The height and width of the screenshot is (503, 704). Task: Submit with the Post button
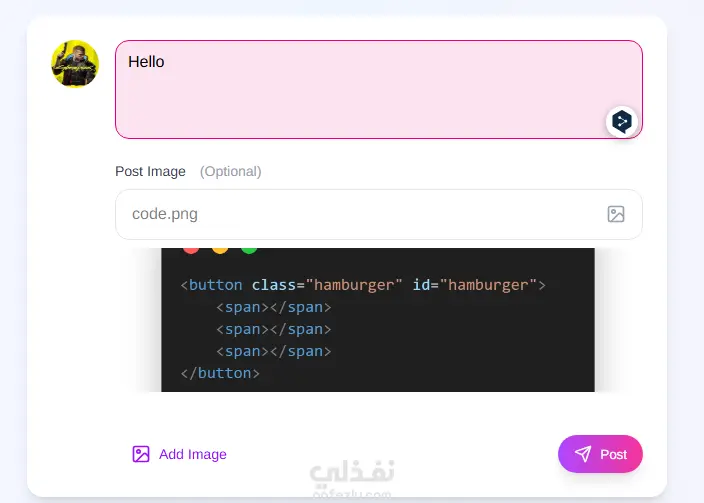(600, 454)
